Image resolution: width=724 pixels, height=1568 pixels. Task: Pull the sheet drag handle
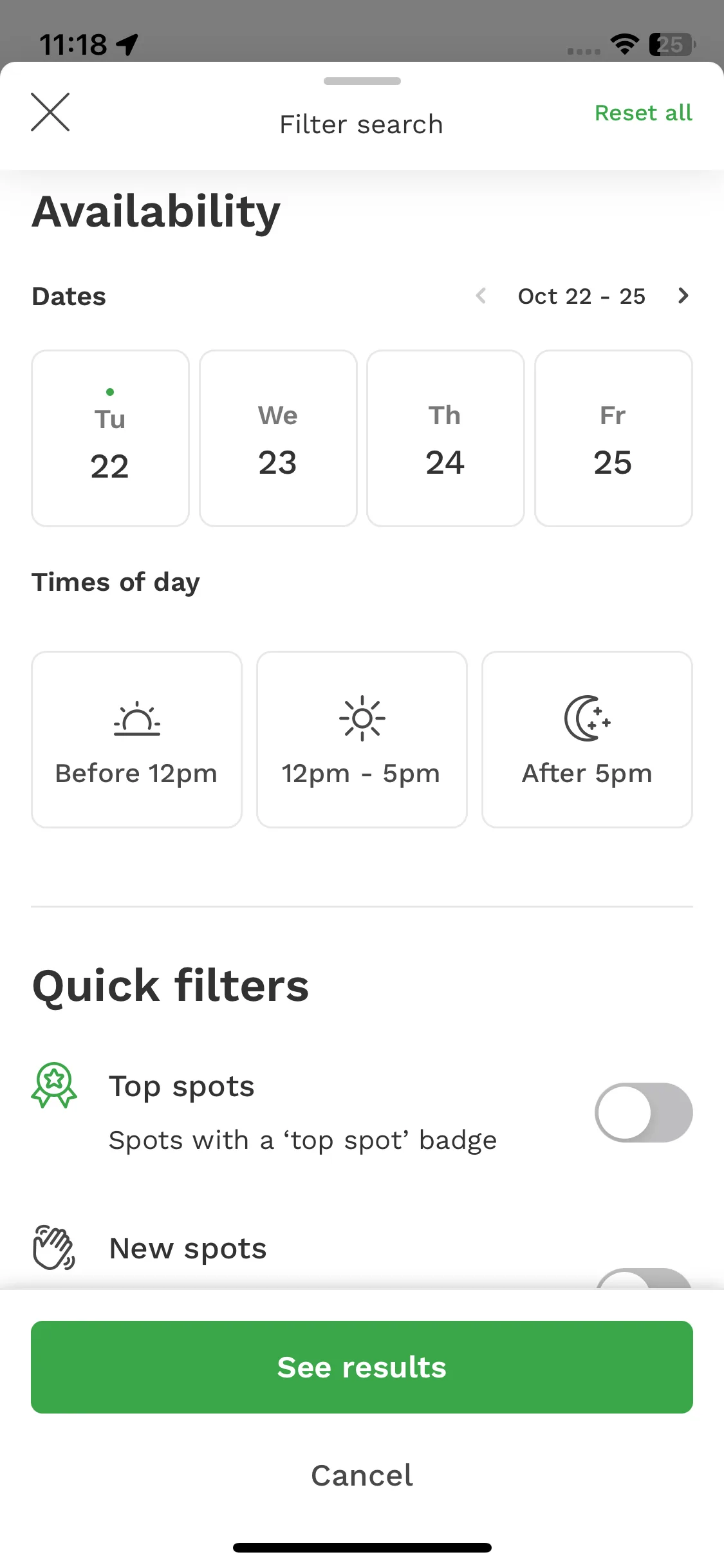tap(362, 81)
